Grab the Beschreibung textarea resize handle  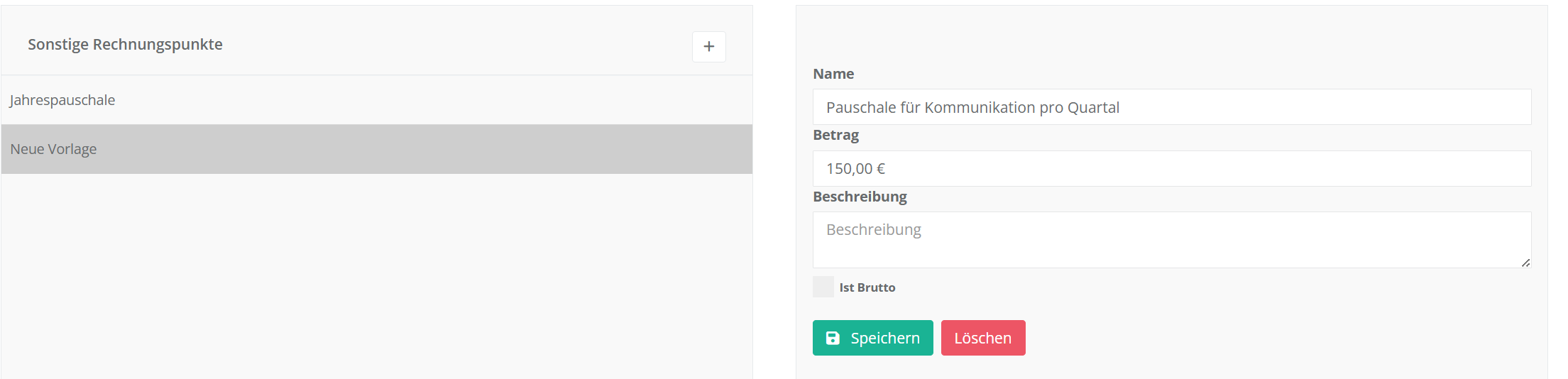pos(1525,263)
